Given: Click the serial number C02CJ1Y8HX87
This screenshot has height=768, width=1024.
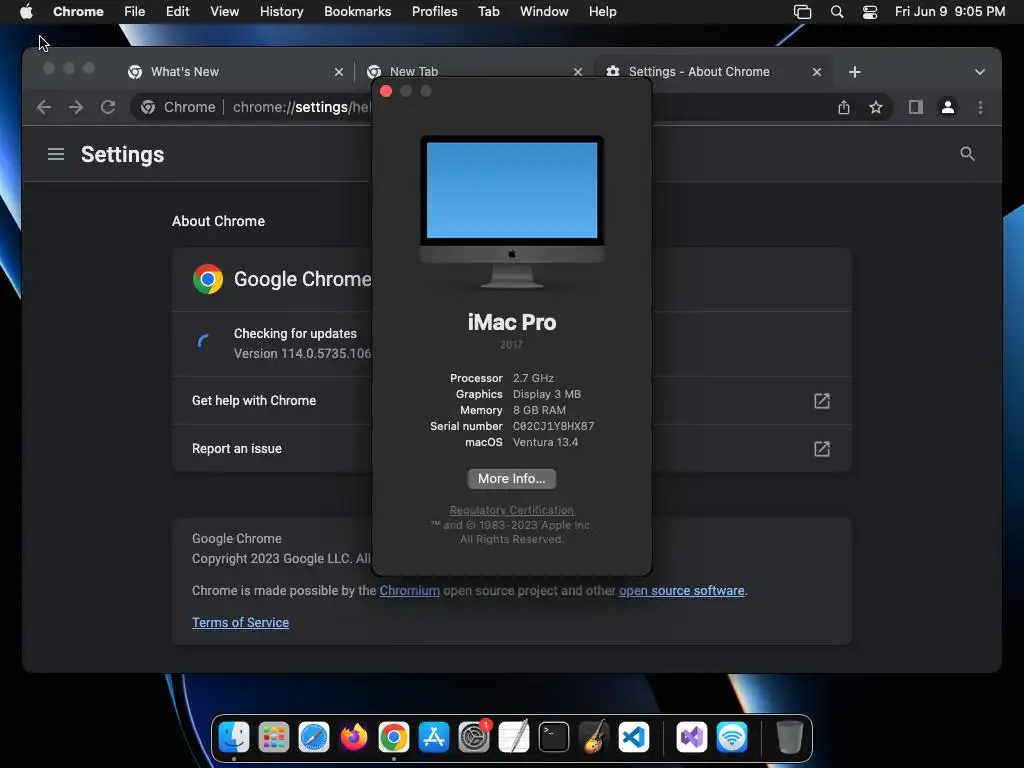Looking at the screenshot, I should pyautogui.click(x=553, y=426).
